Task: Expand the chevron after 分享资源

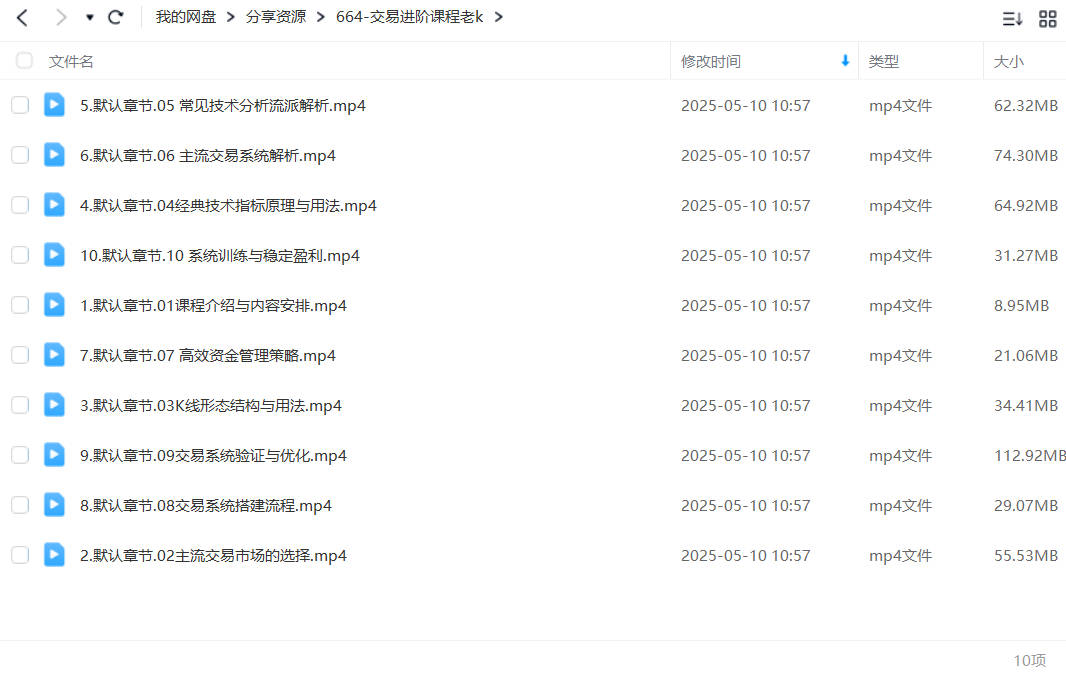Action: [321, 17]
